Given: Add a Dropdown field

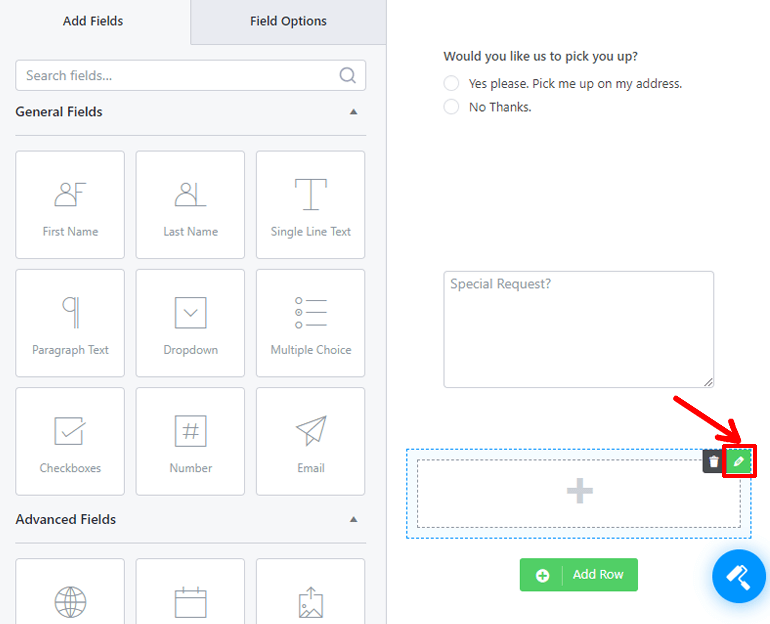Looking at the screenshot, I should pos(190,323).
